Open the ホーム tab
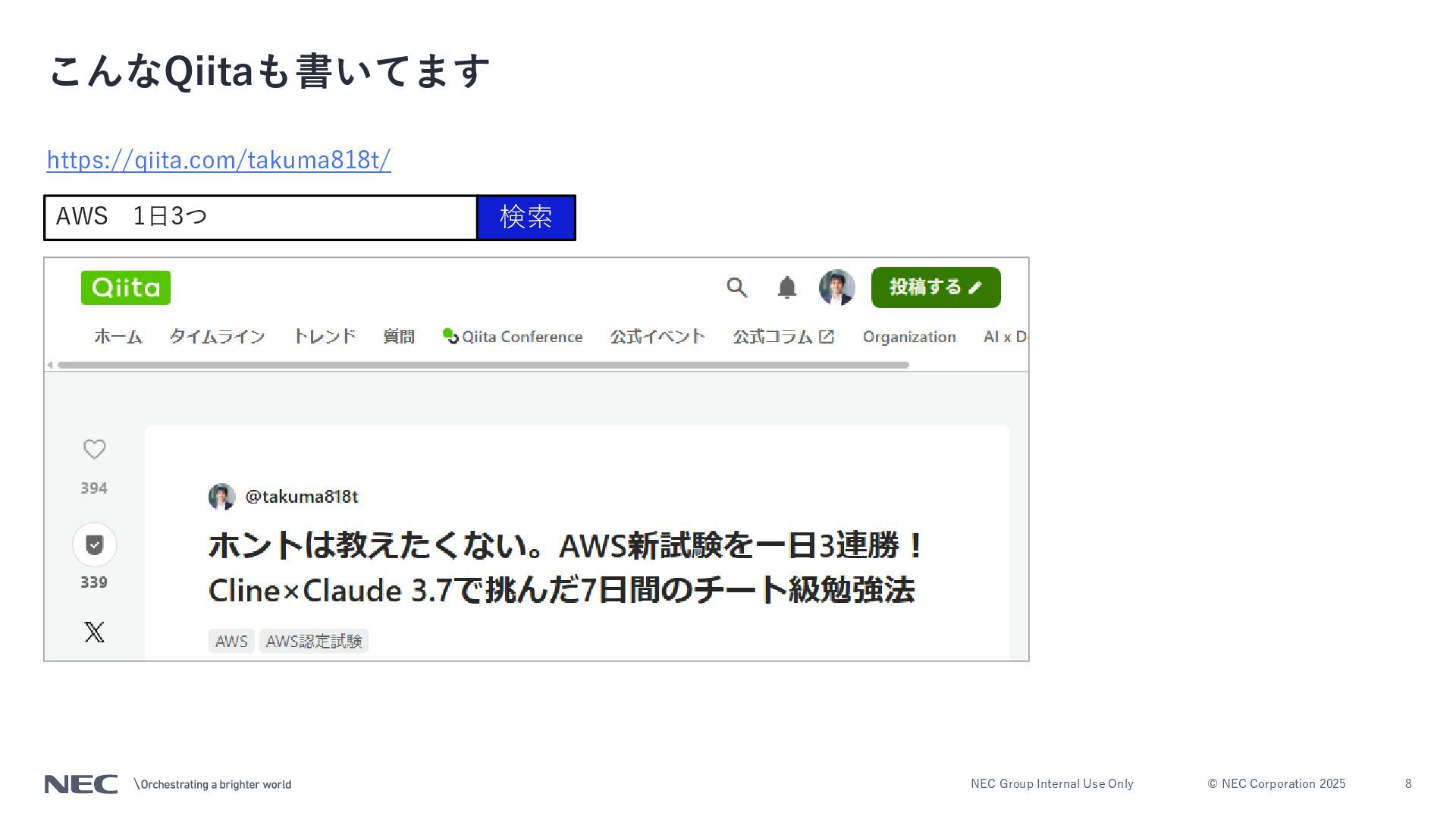The height and width of the screenshot is (819, 1456). coord(118,337)
